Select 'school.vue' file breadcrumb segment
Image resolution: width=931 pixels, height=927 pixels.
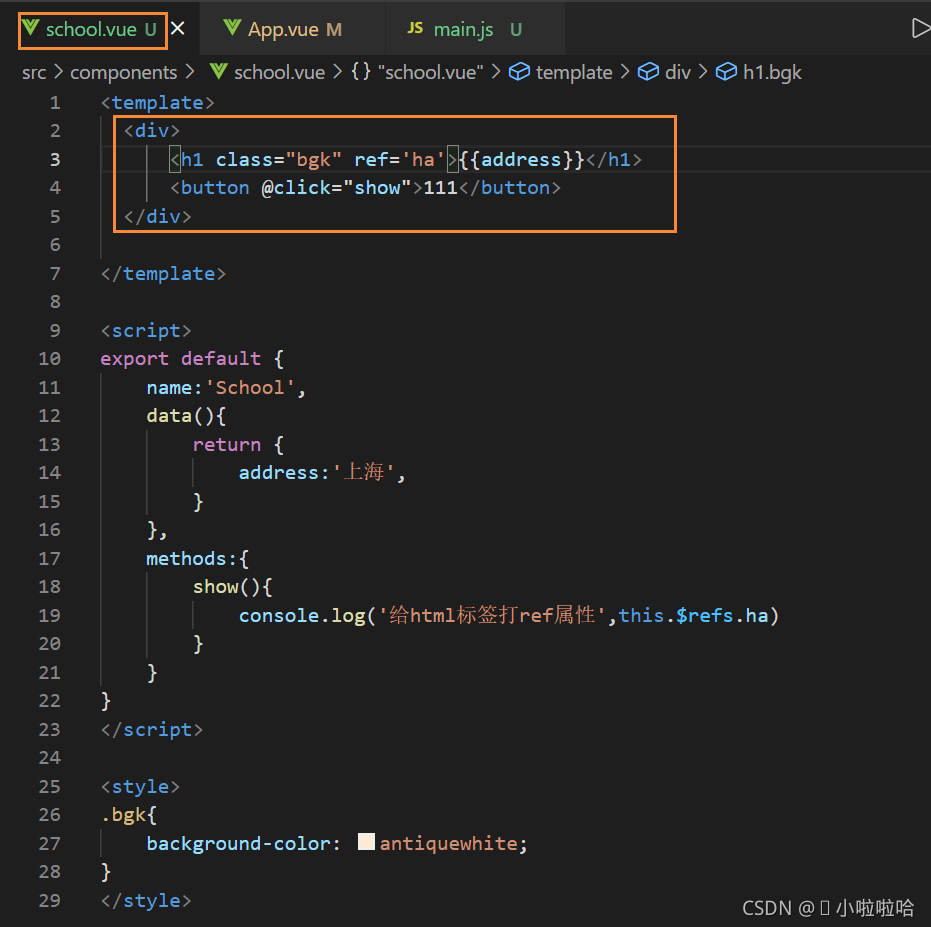[279, 72]
